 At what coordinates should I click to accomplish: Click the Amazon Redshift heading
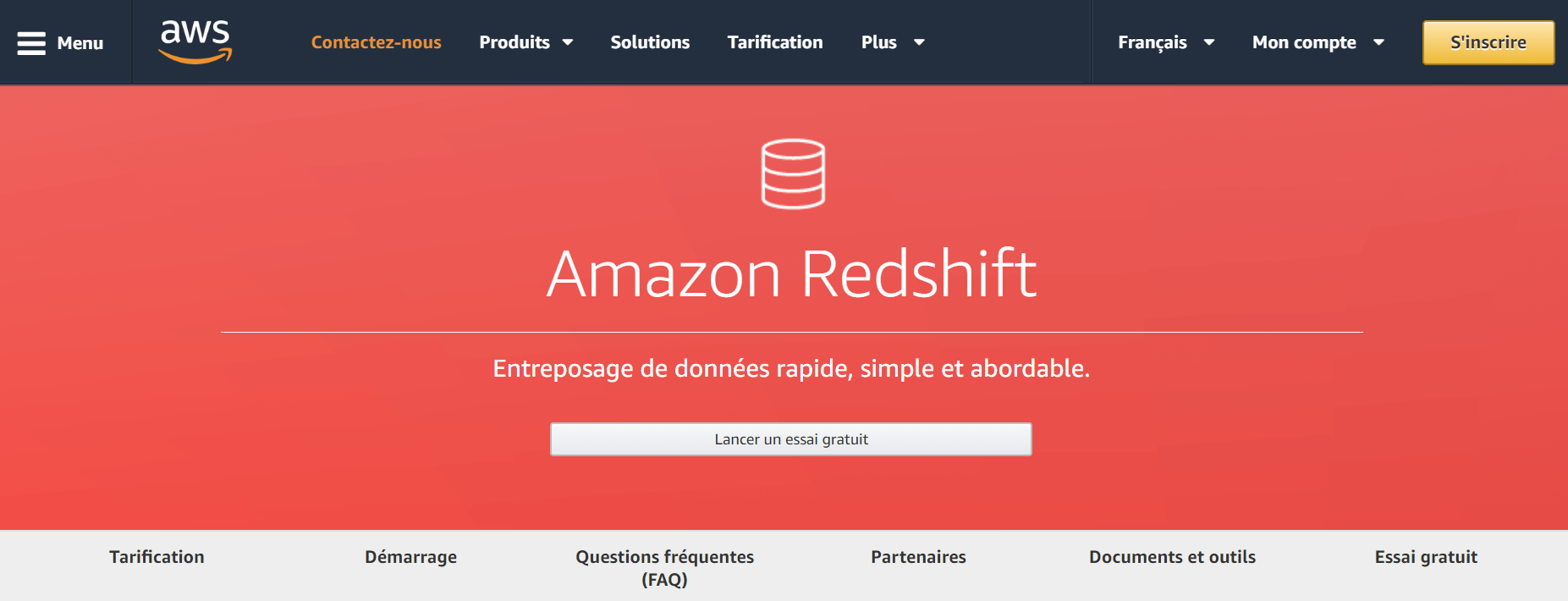(792, 274)
